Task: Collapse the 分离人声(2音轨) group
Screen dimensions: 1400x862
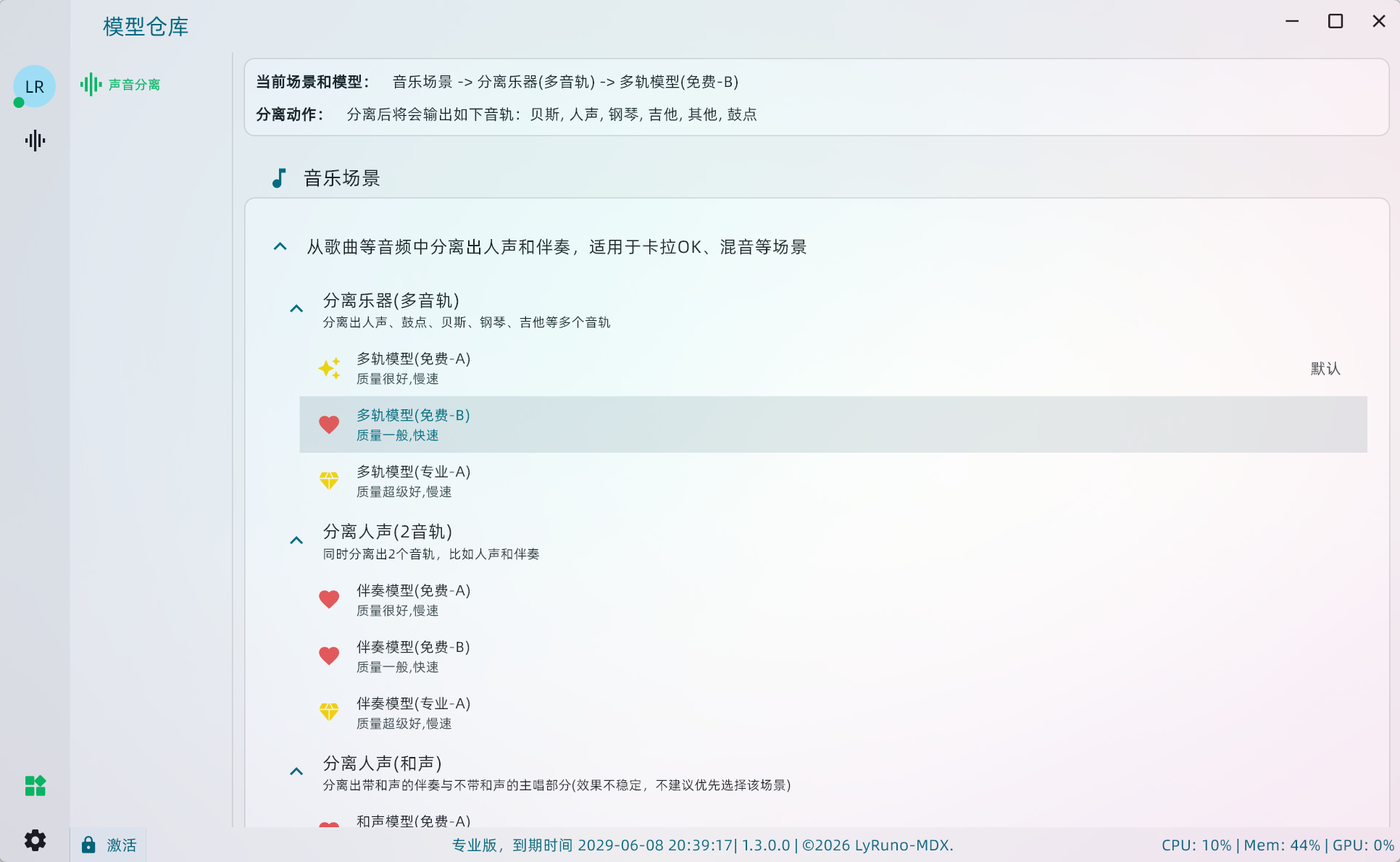Action: pos(296,540)
